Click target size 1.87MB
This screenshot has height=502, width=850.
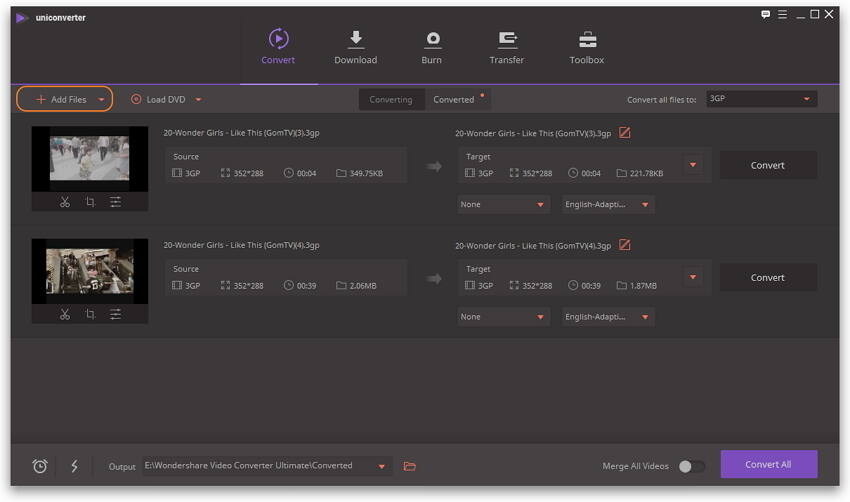(643, 286)
